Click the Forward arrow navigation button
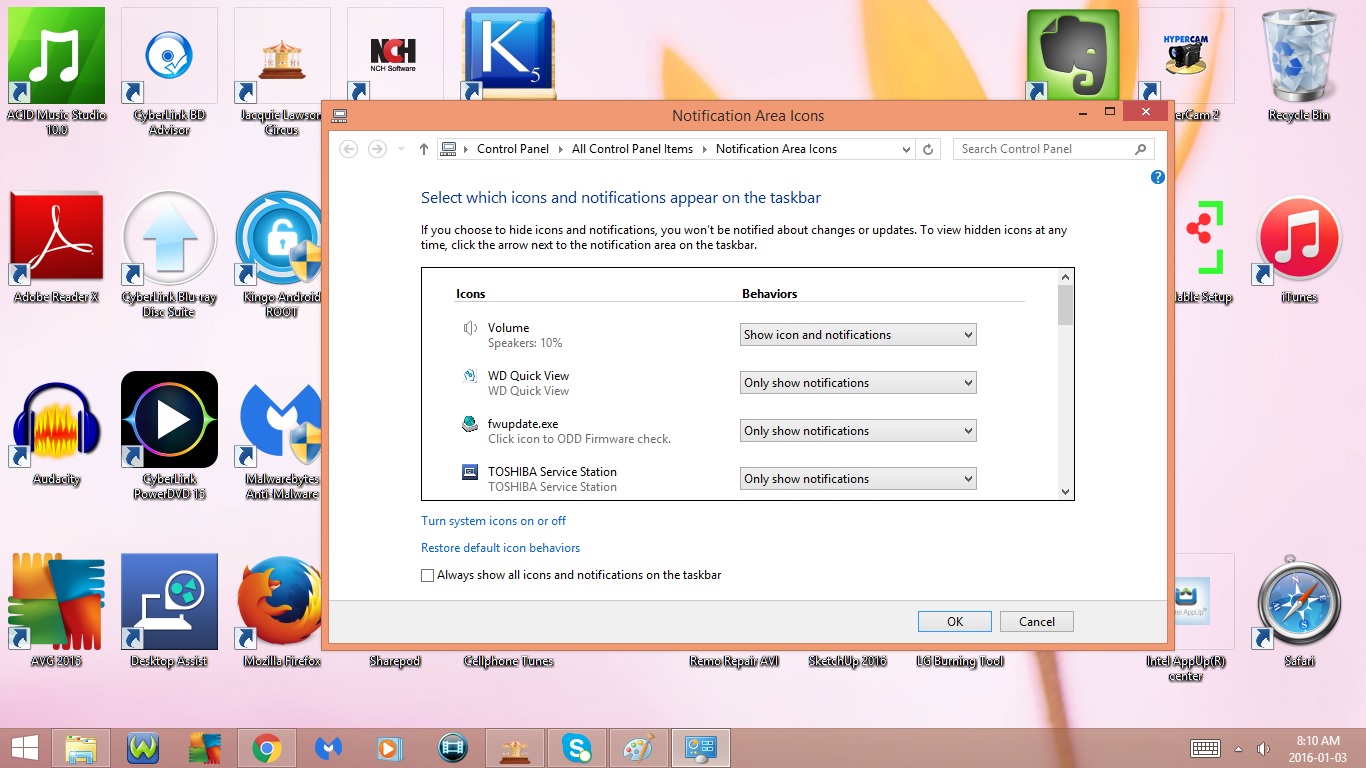1366x768 pixels. (377, 149)
